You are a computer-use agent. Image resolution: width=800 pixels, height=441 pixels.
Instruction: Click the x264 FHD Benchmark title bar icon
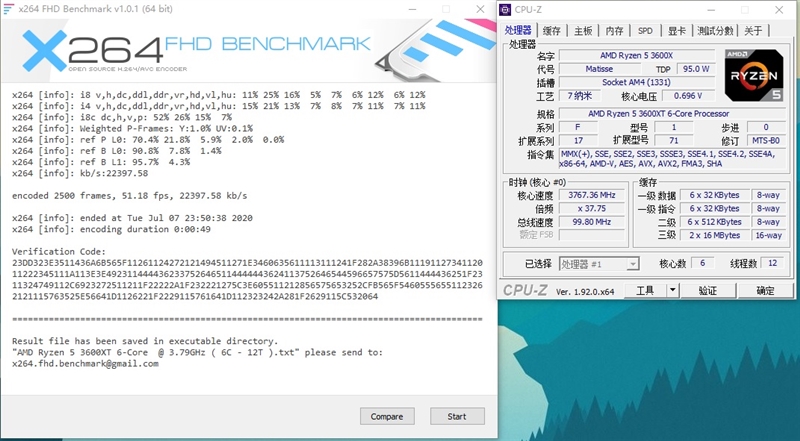[x=9, y=9]
